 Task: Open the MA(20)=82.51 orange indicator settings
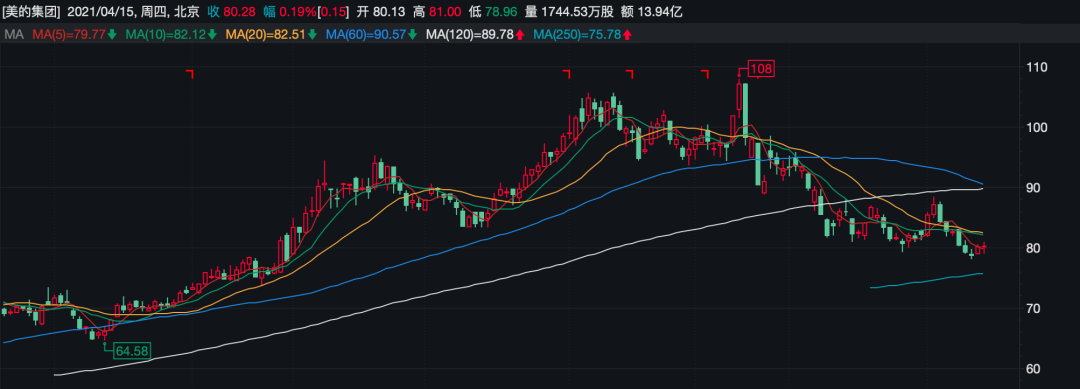pos(267,34)
